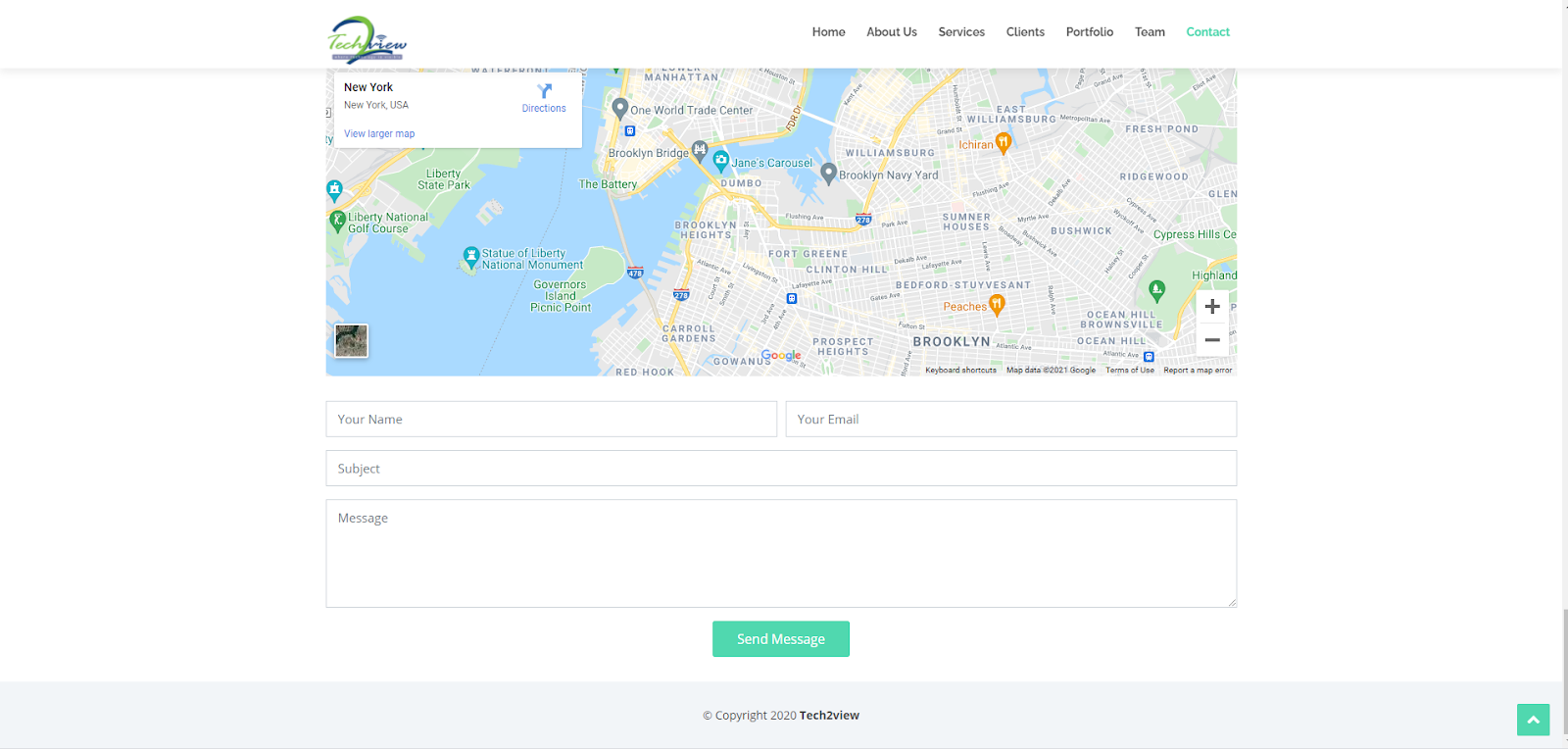
Task: Switch to satellite view thumbnail
Action: click(x=351, y=340)
